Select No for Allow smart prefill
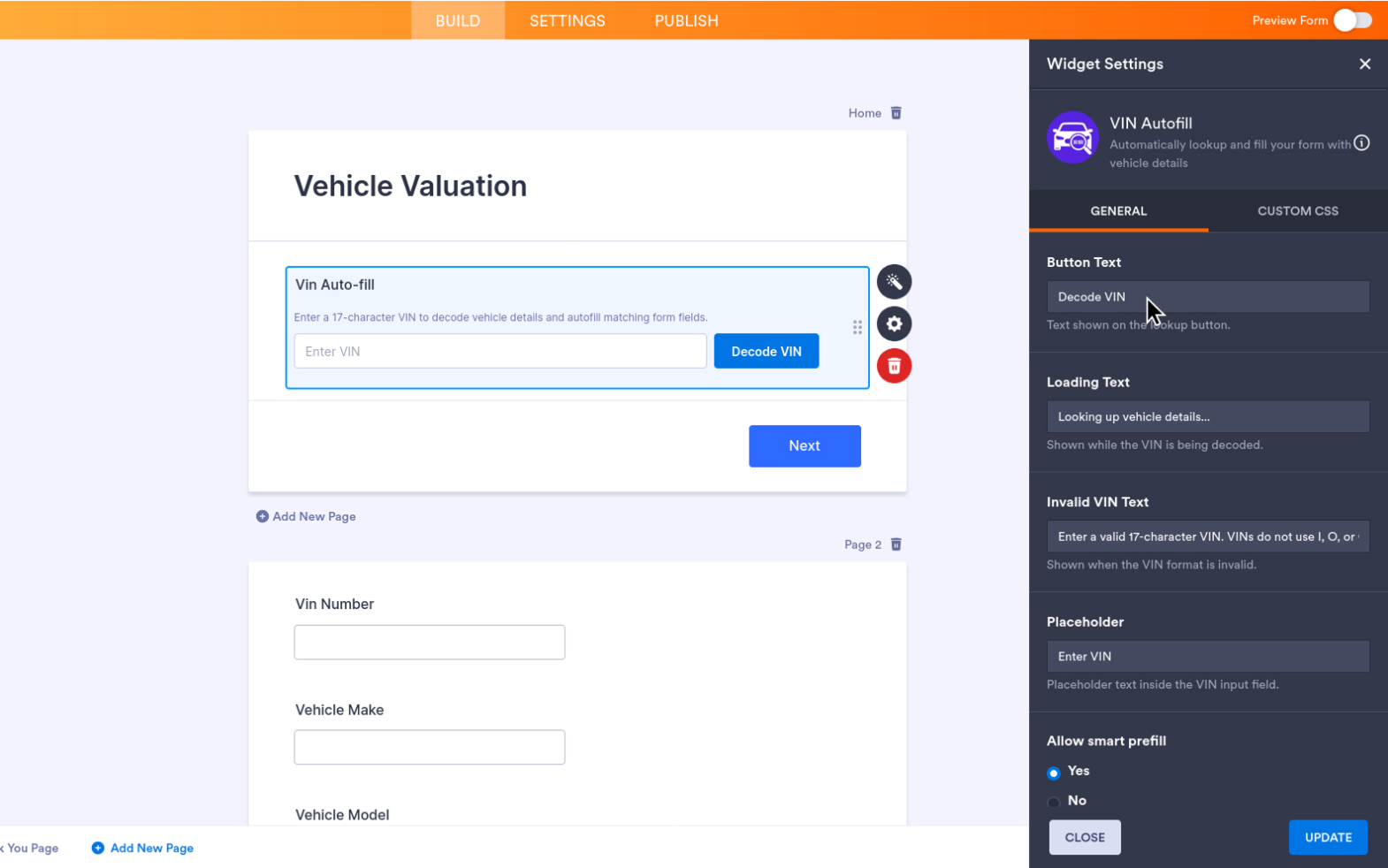Image resolution: width=1388 pixels, height=868 pixels. pyautogui.click(x=1053, y=802)
